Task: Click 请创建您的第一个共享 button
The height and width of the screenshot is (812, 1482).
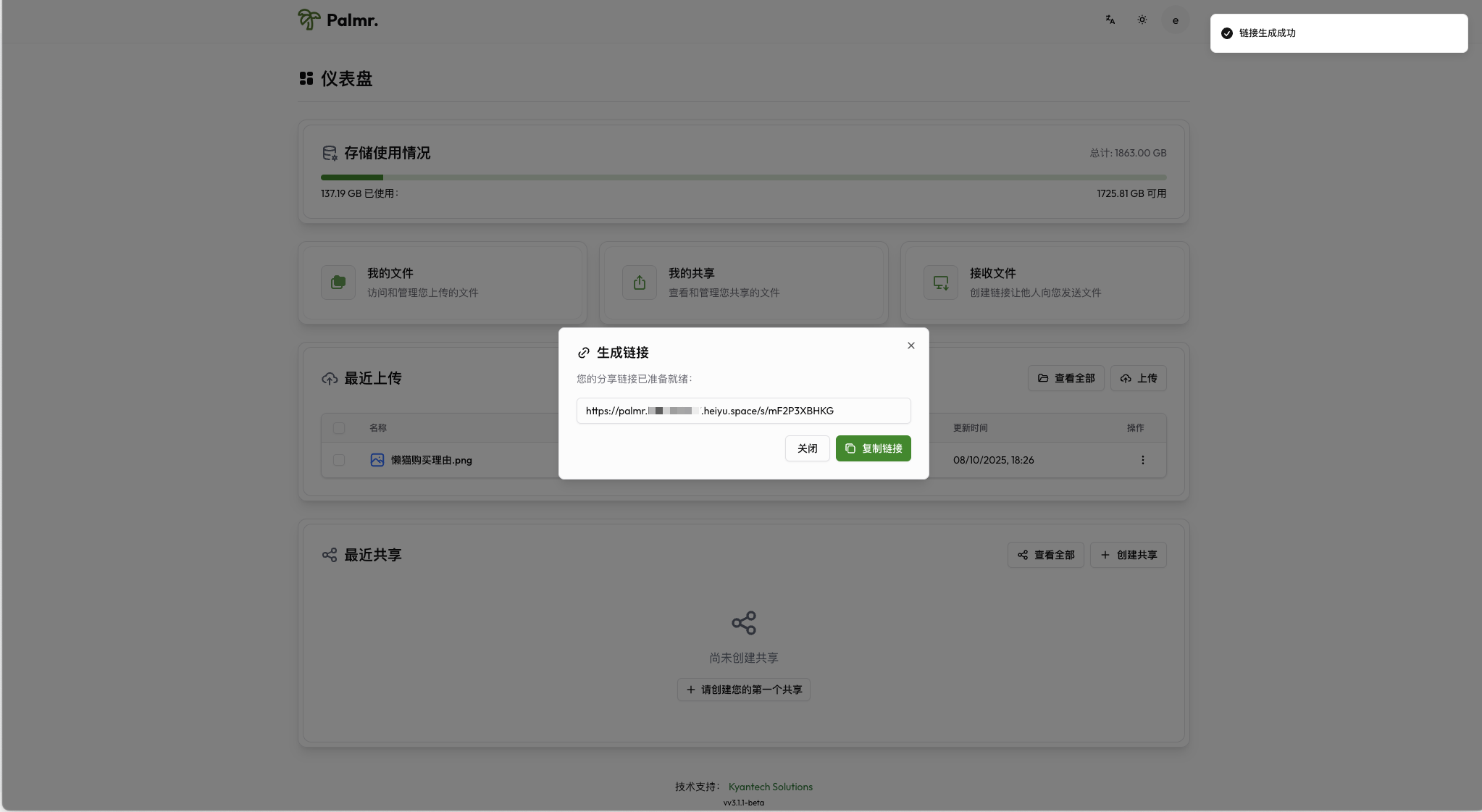Action: click(x=744, y=690)
